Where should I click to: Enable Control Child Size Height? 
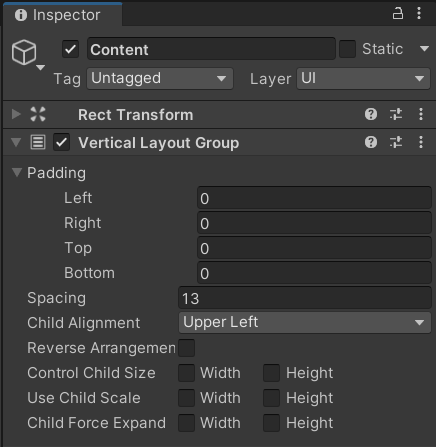click(272, 373)
